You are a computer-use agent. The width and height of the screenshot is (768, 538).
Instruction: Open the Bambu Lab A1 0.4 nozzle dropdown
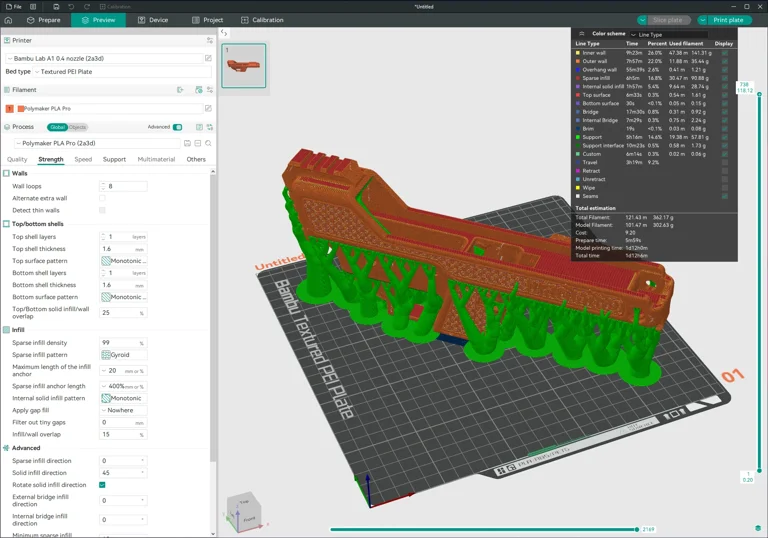(x=104, y=58)
